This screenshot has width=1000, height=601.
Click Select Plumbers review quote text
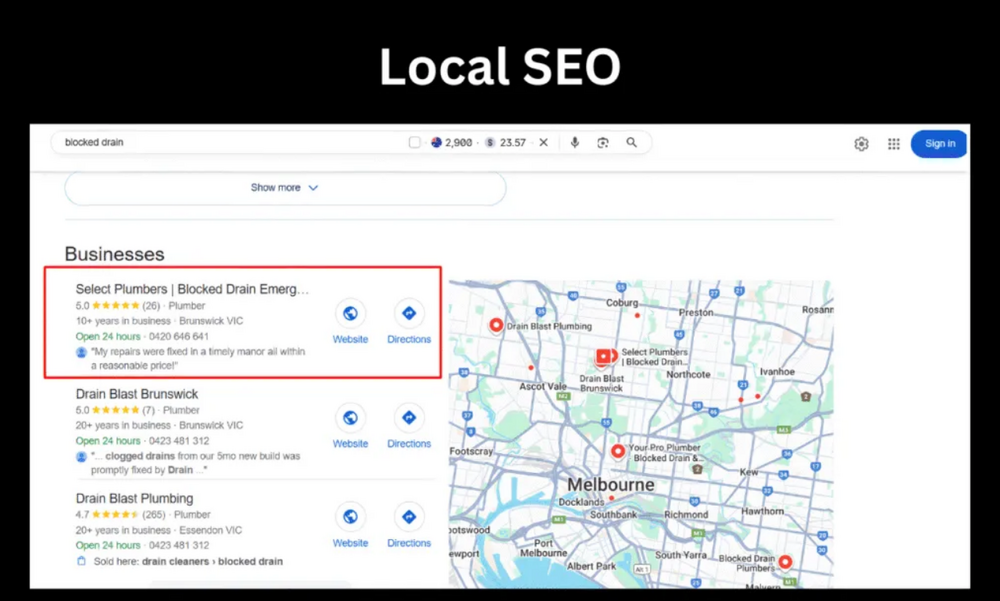tap(198, 359)
